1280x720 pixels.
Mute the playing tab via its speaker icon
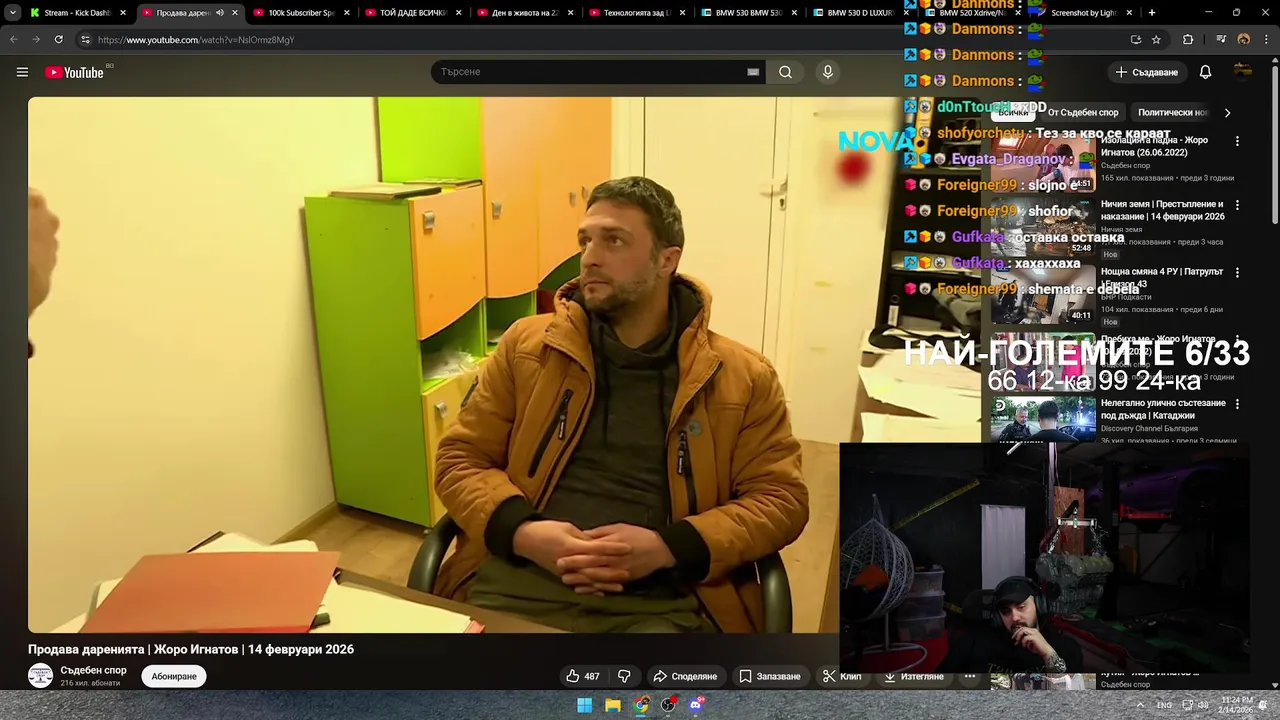(x=220, y=13)
